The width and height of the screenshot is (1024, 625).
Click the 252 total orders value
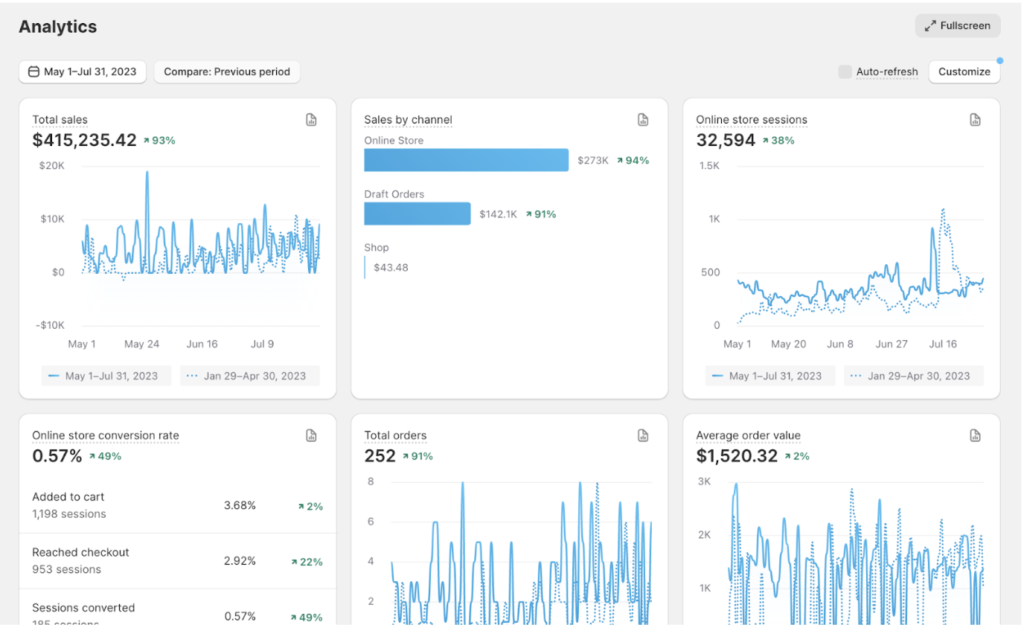coord(380,456)
